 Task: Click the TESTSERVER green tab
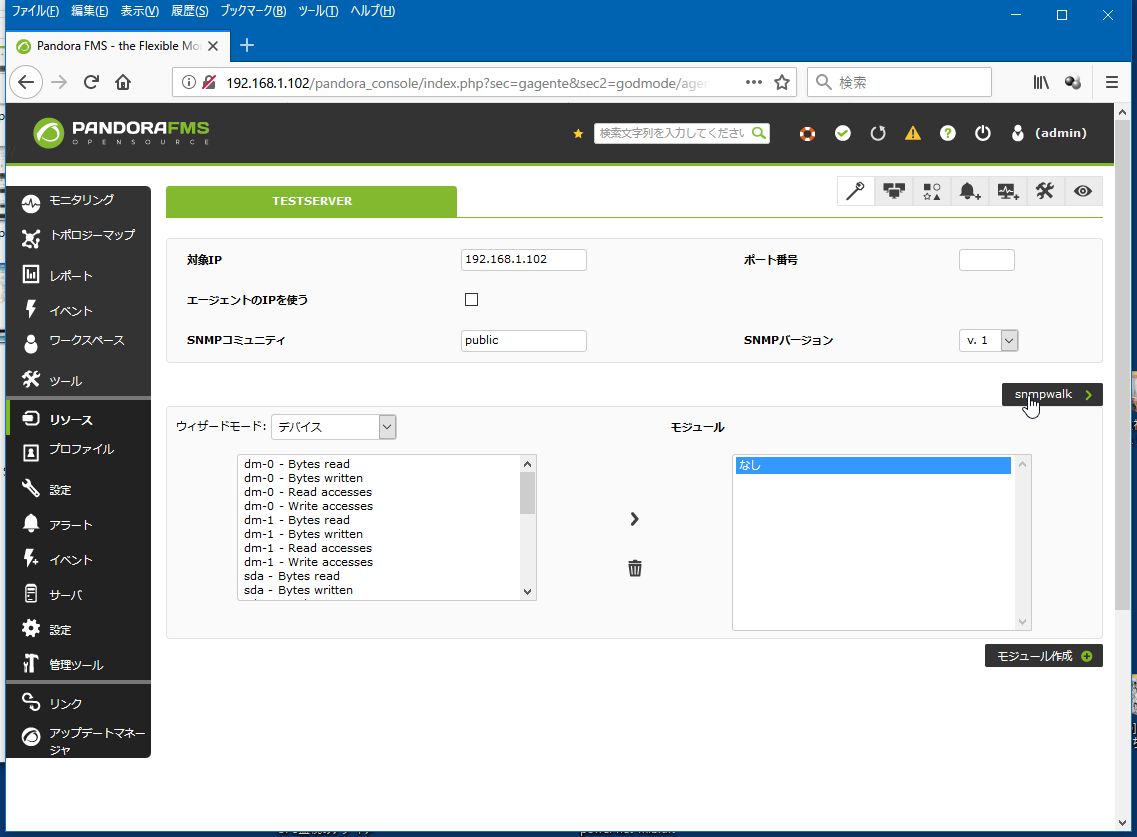[x=312, y=201]
